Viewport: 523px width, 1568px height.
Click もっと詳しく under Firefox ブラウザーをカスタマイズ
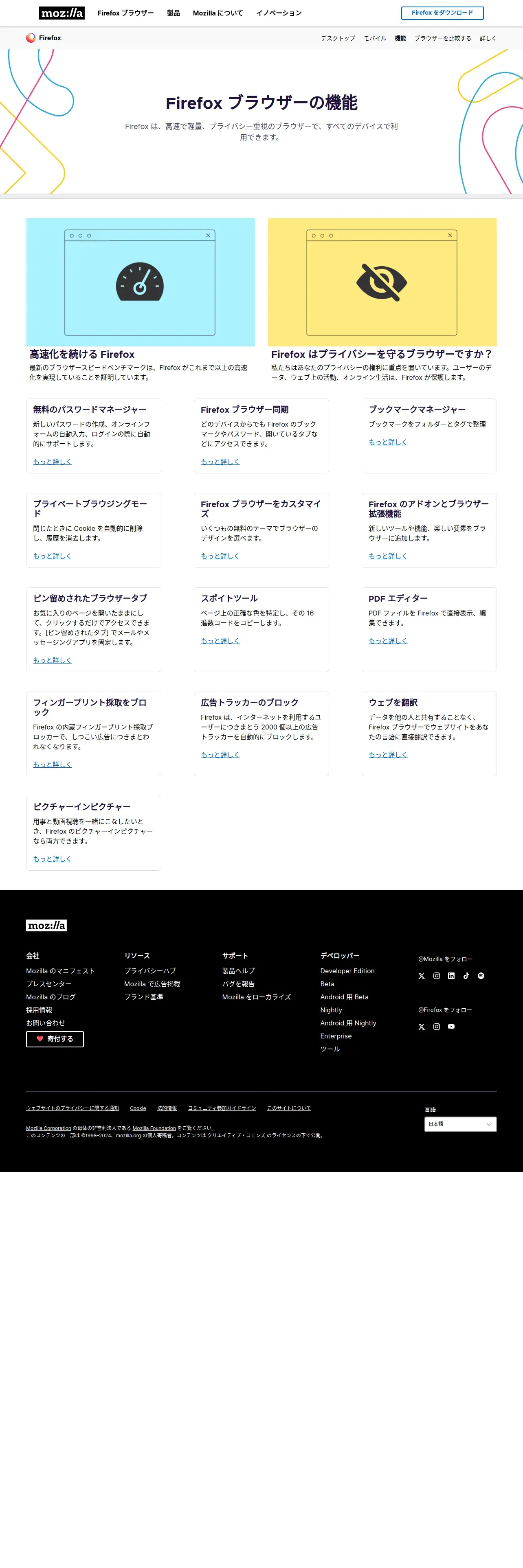(220, 556)
